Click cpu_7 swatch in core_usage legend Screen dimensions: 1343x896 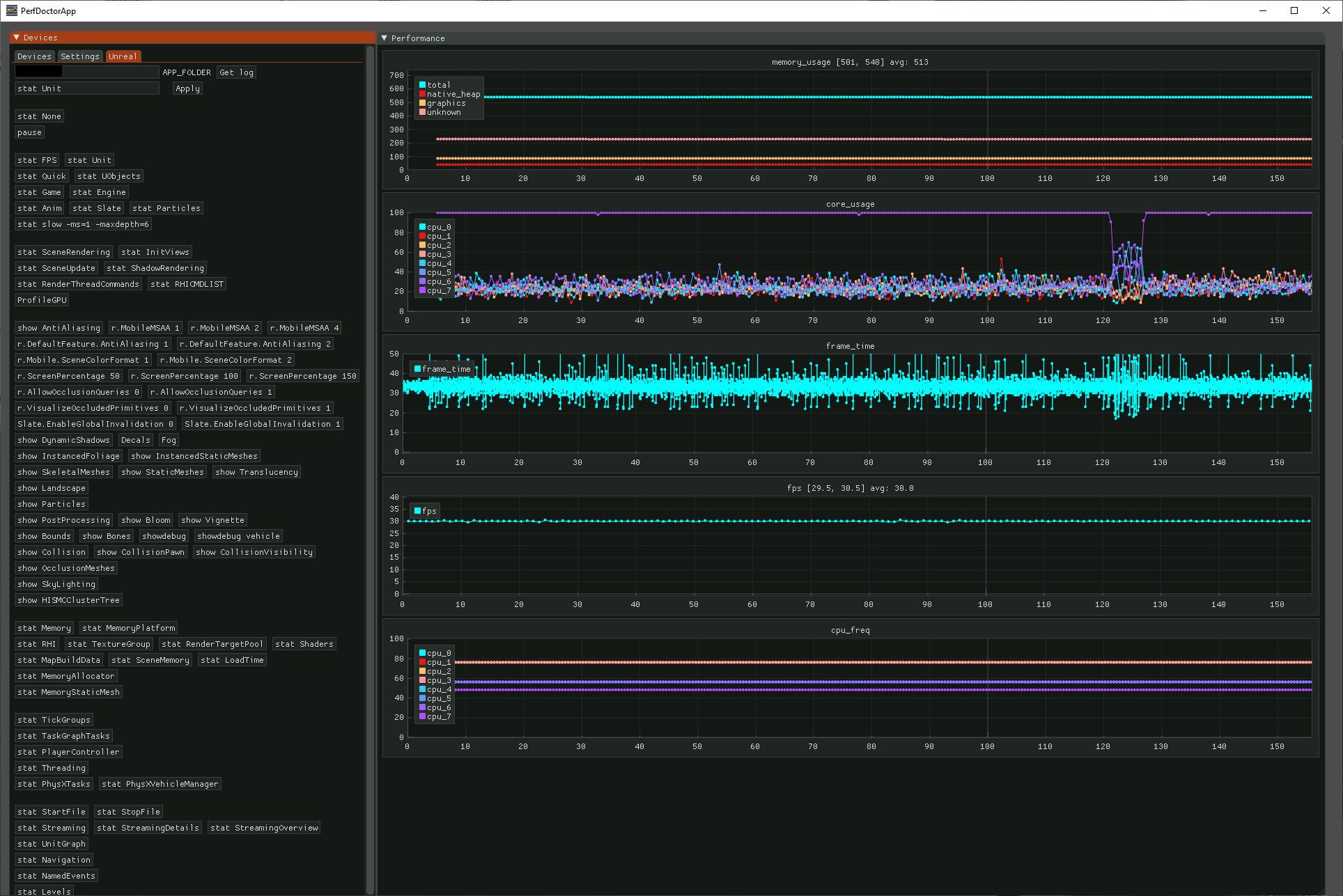(x=422, y=290)
